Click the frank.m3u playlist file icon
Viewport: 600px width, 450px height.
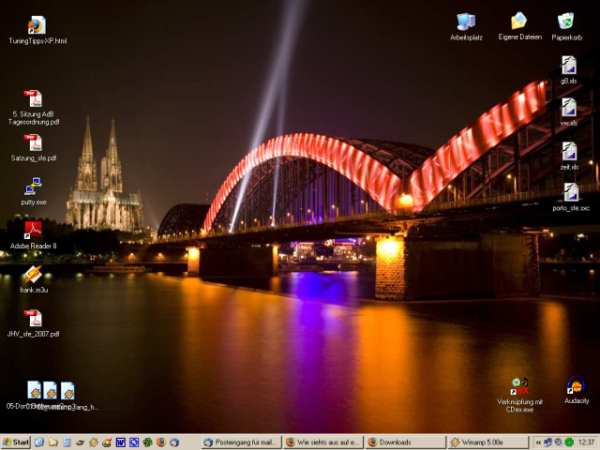tap(33, 275)
